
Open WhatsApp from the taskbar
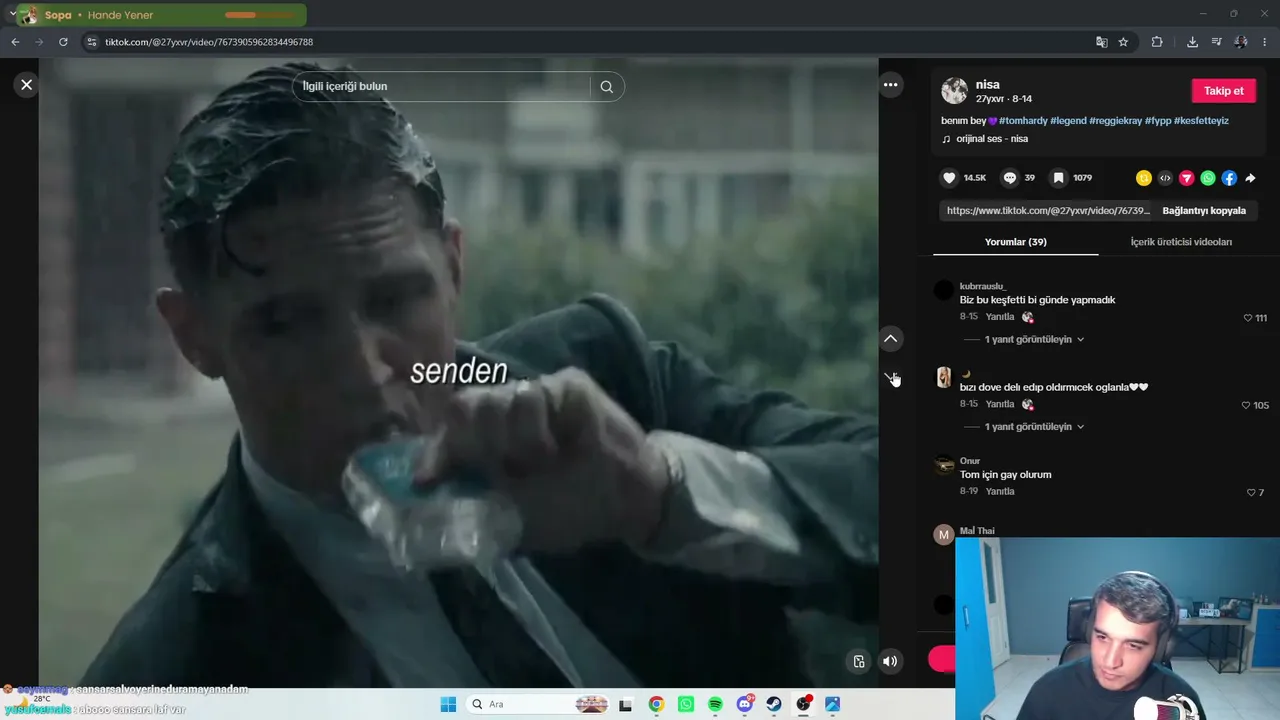tap(686, 704)
